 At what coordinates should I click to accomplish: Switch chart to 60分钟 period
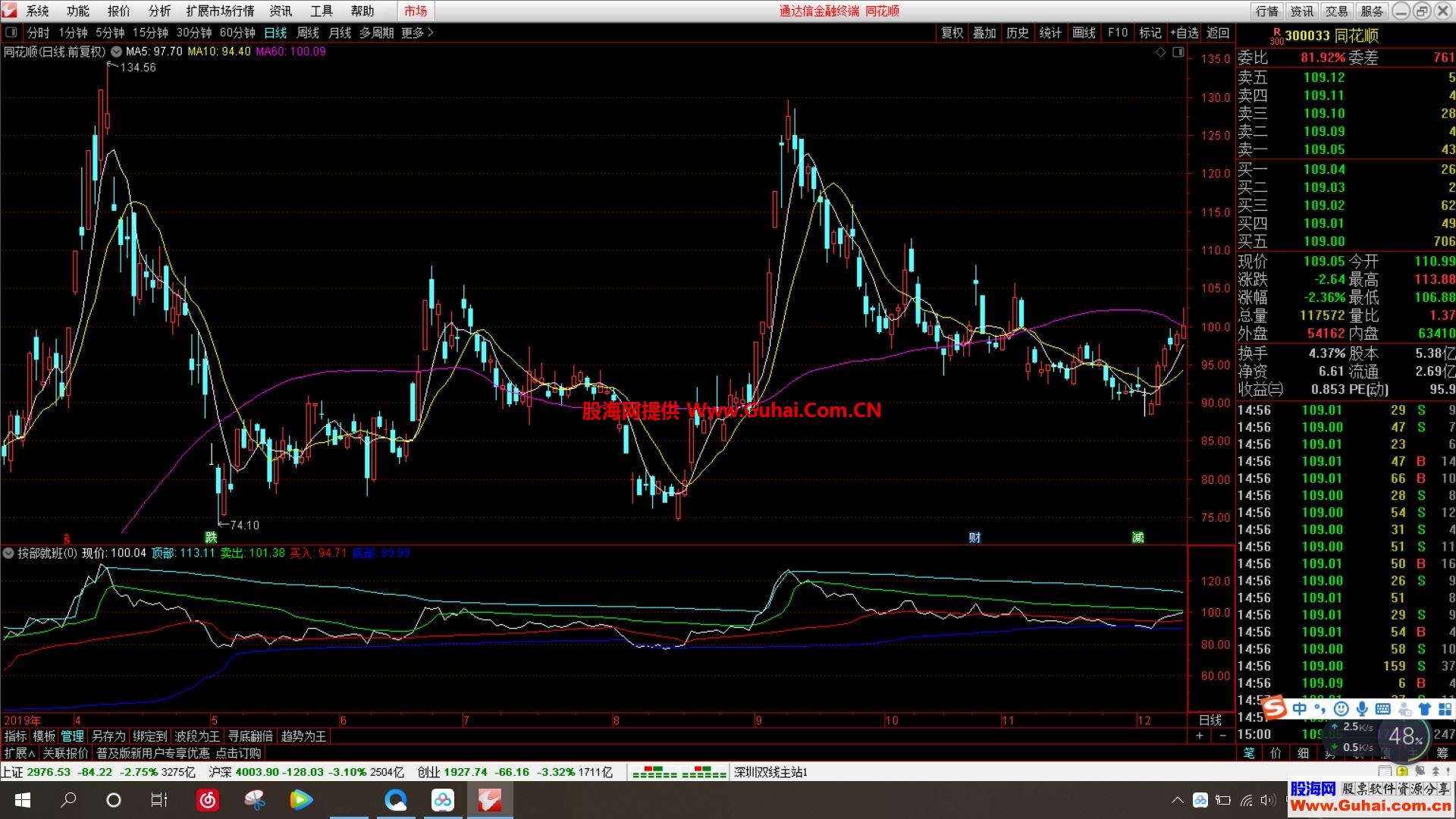click(x=237, y=33)
